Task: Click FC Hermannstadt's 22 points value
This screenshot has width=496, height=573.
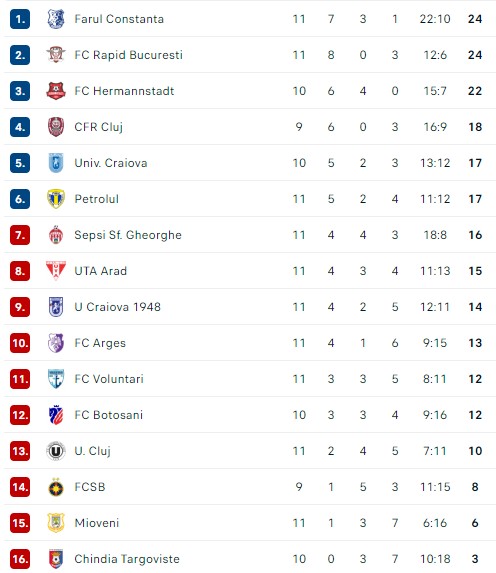Action: (475, 91)
